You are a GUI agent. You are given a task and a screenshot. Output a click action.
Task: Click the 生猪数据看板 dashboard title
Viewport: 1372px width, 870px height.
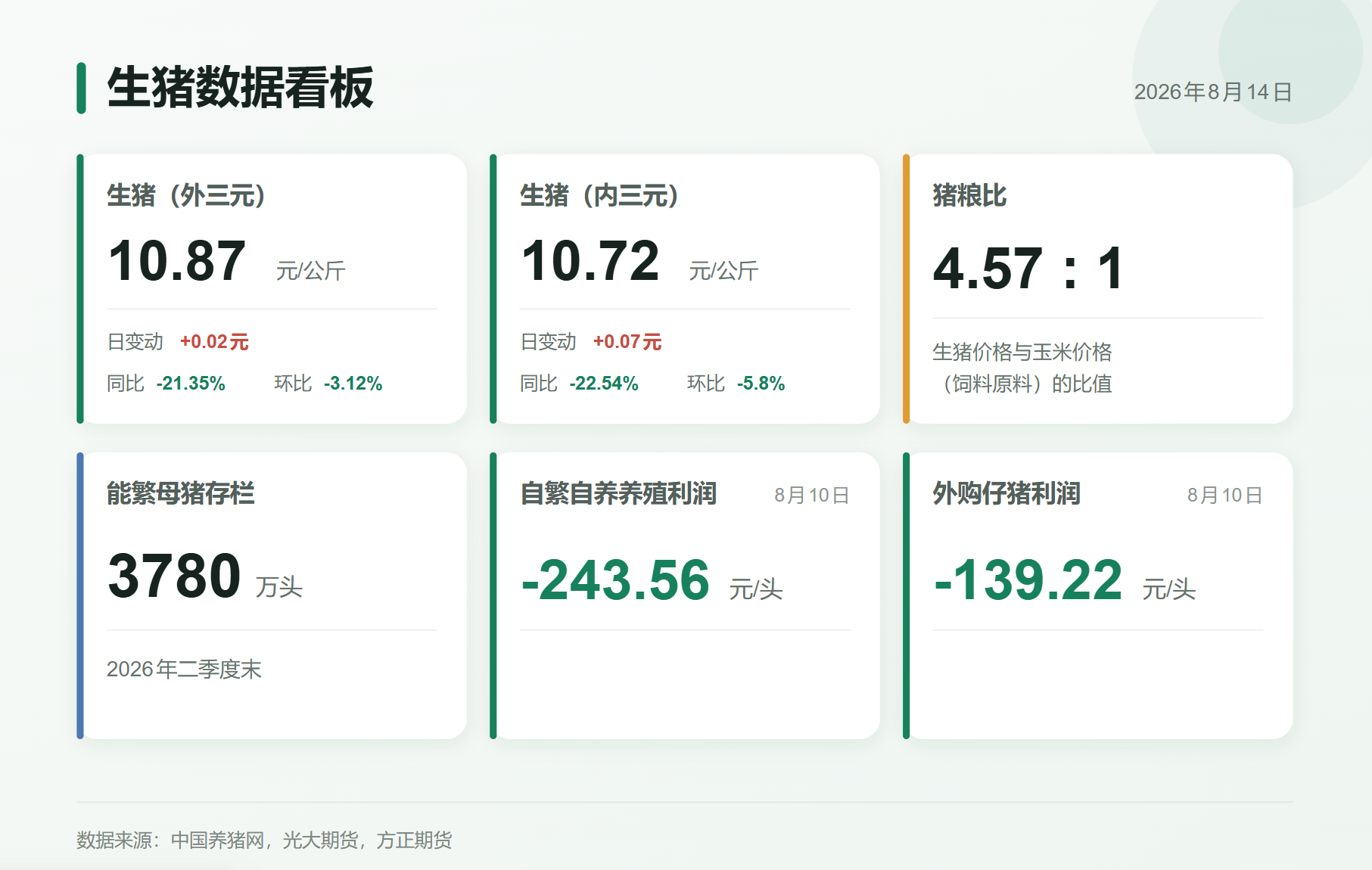pos(240,88)
